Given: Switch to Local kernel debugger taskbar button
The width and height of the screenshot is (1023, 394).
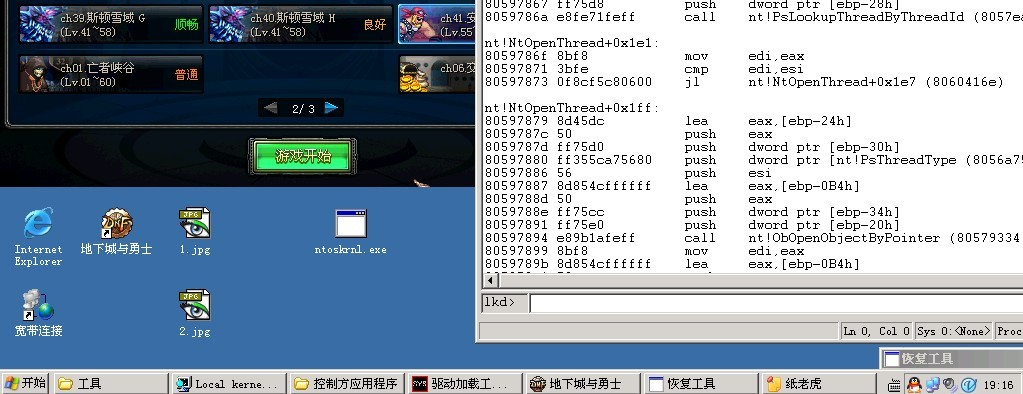Looking at the screenshot, I should 230,384.
